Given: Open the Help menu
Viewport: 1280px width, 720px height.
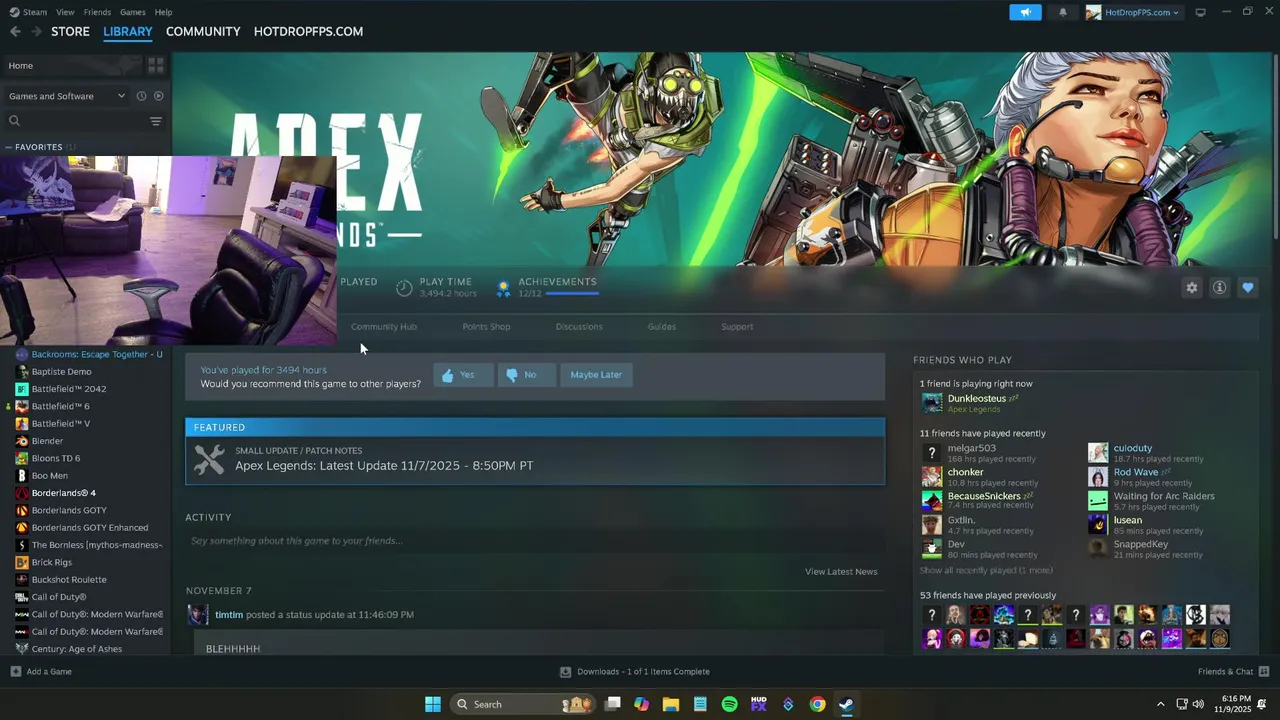Looking at the screenshot, I should 163,12.
